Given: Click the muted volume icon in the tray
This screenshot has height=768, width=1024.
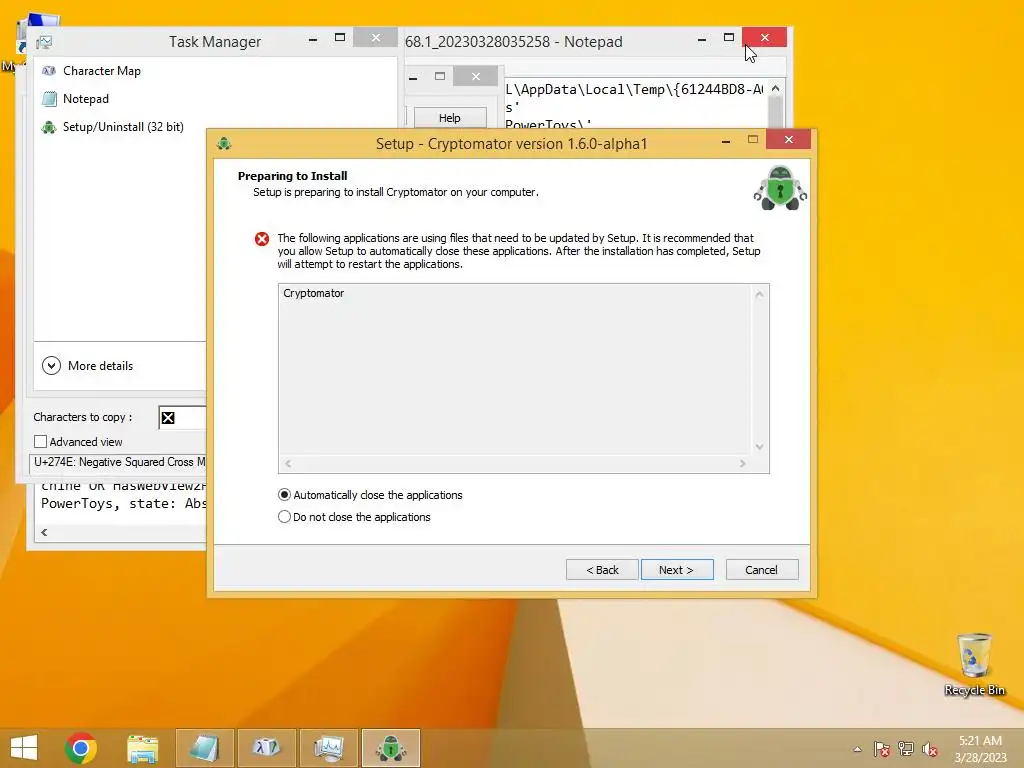Looking at the screenshot, I should pos(930,748).
